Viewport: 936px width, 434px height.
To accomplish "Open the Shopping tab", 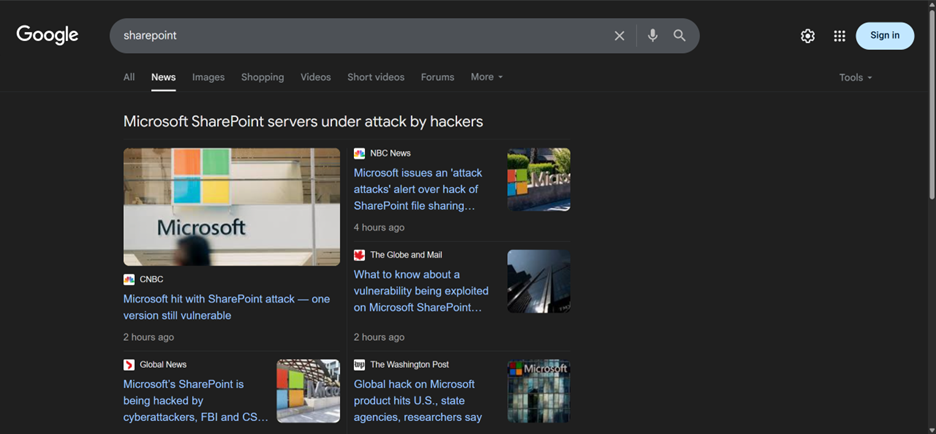I will point(263,77).
